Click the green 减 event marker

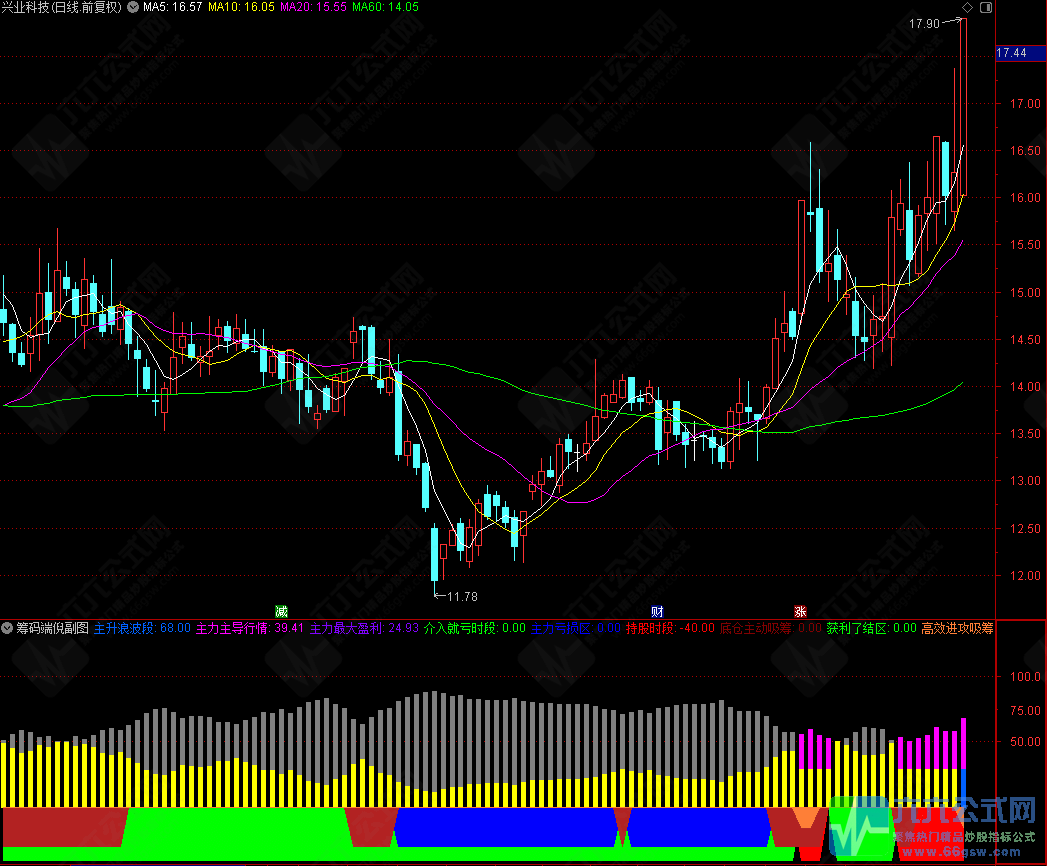point(281,611)
